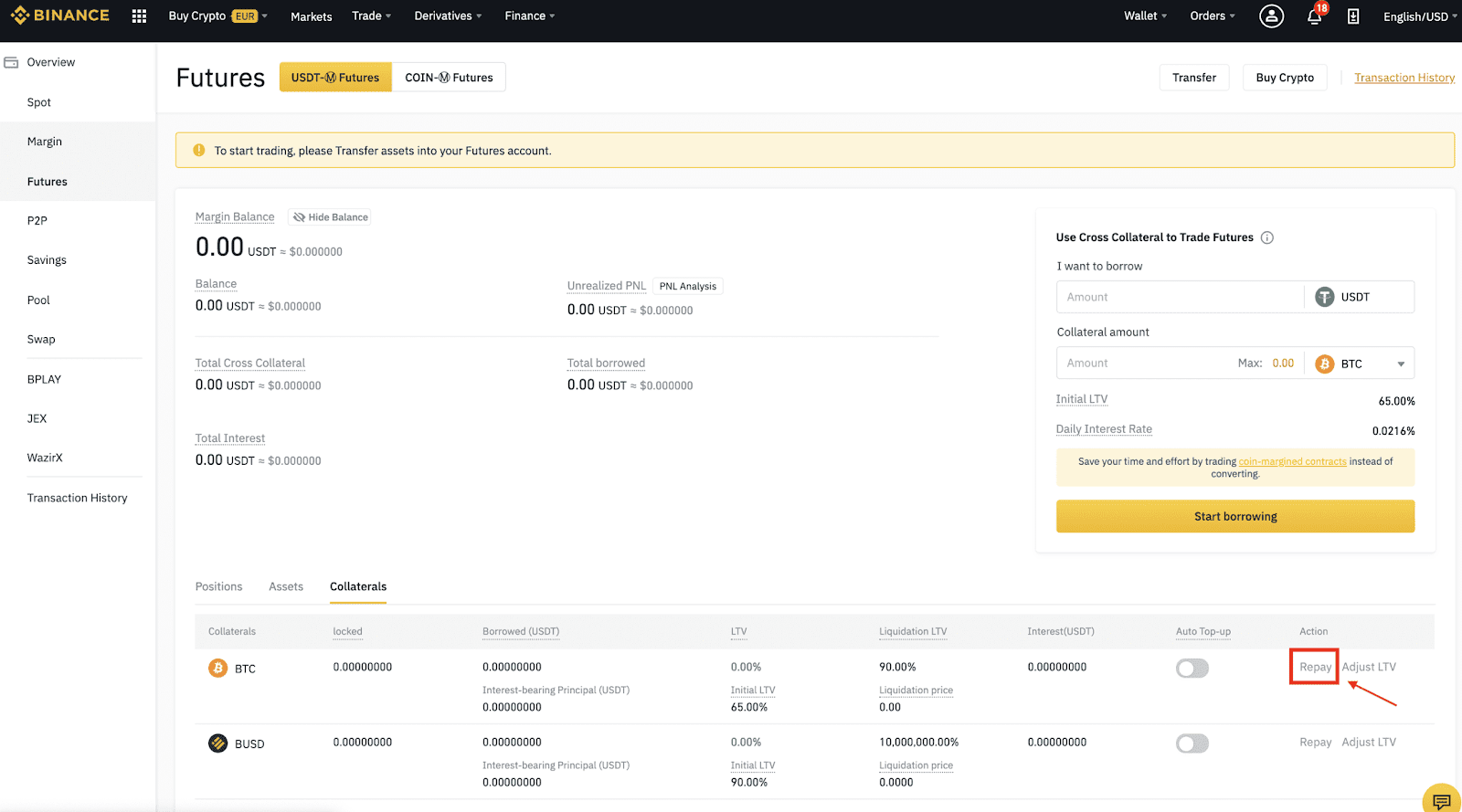1462x812 pixels.
Task: Click Start borrowing button
Action: (x=1235, y=516)
